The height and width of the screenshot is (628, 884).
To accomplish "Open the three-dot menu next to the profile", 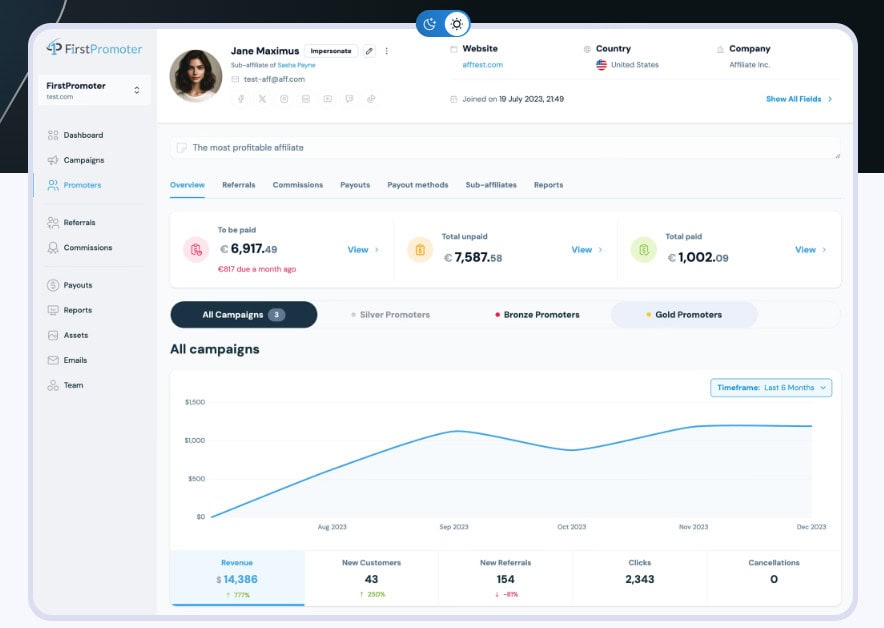I will (x=387, y=50).
